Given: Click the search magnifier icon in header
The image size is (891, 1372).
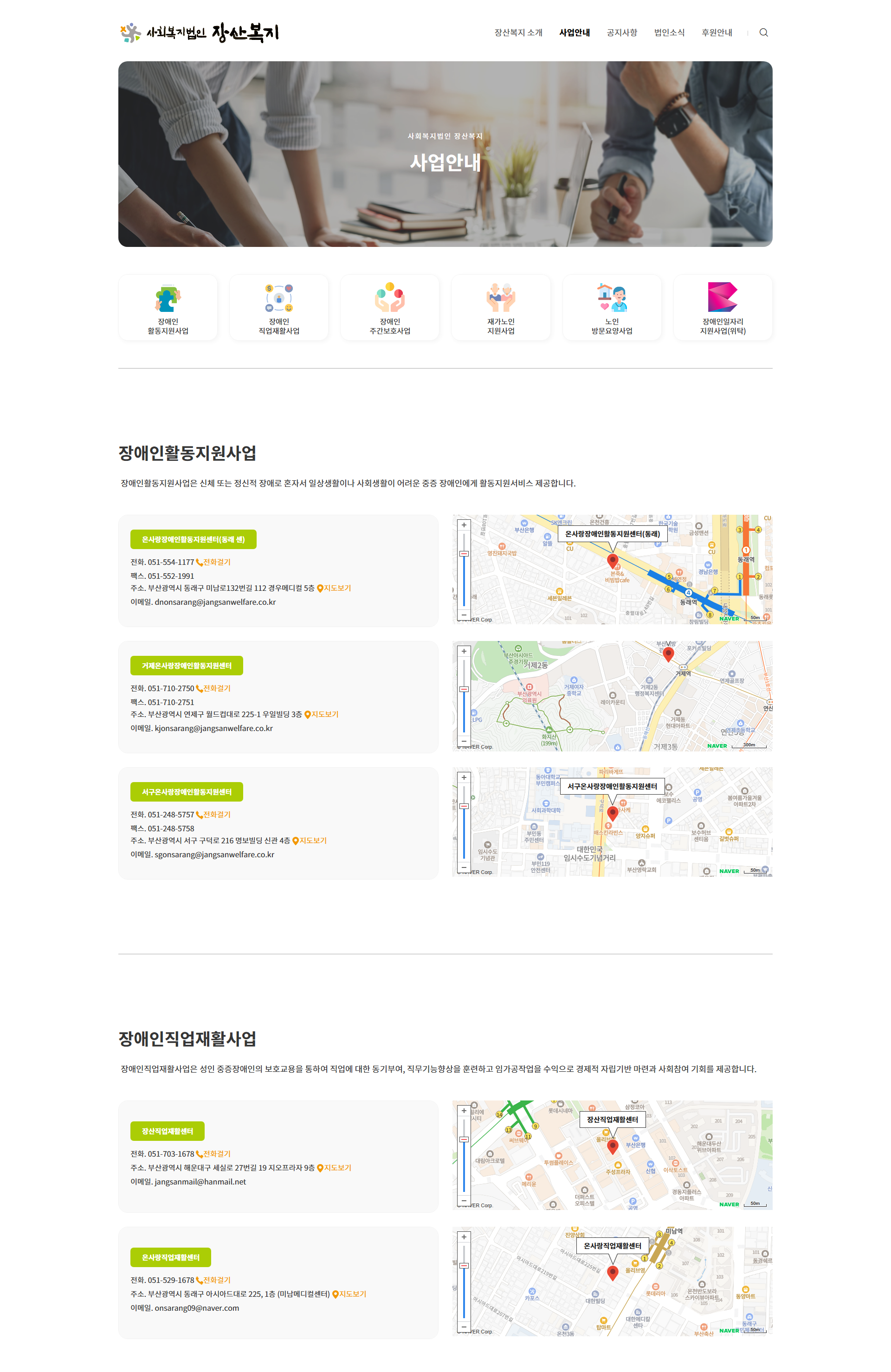Looking at the screenshot, I should 763,32.
